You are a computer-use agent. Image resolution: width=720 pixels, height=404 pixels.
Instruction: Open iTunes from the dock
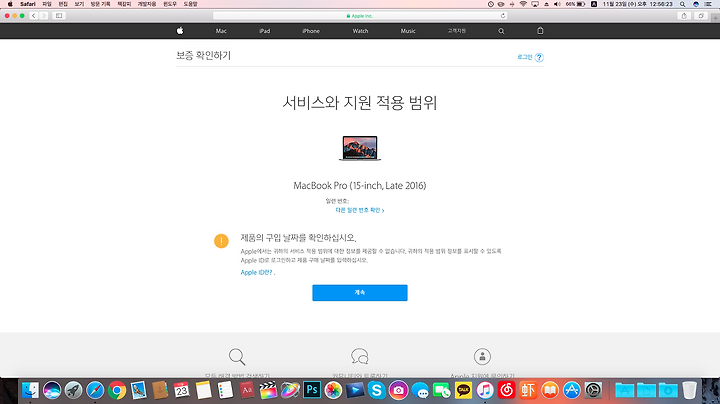(485, 391)
